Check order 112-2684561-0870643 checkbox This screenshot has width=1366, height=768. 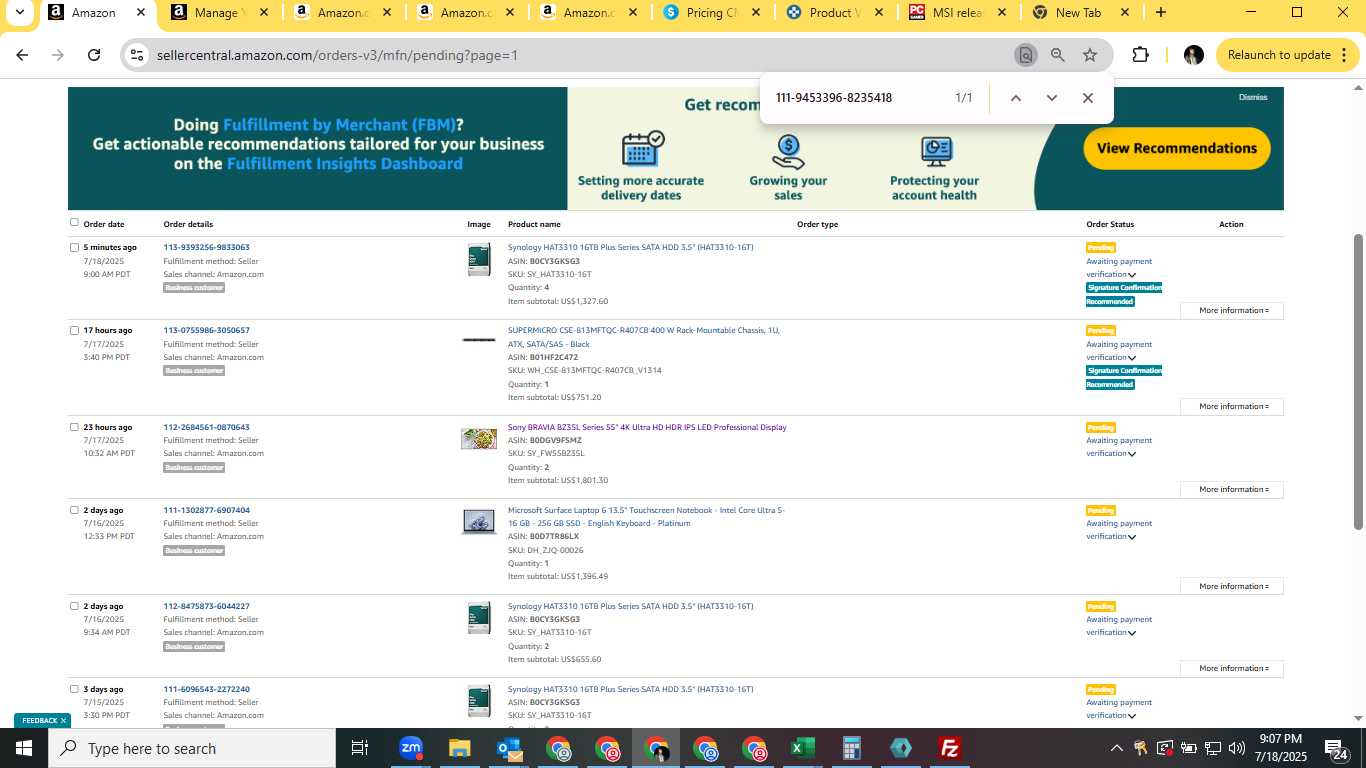(x=74, y=427)
